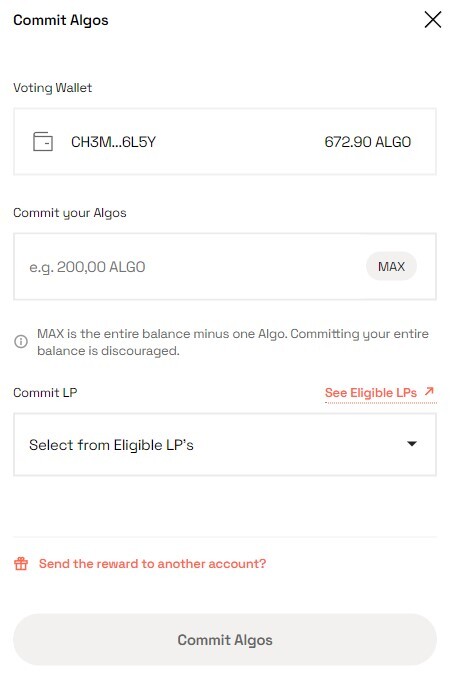Click the gift icon beside reward link
This screenshot has width=454, height=674.
21,564
